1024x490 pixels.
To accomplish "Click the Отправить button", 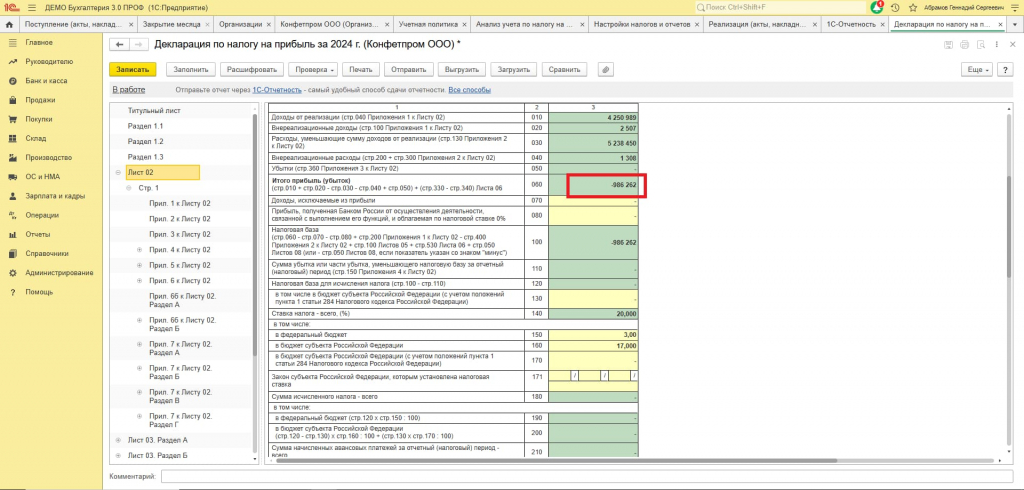I will (x=409, y=69).
